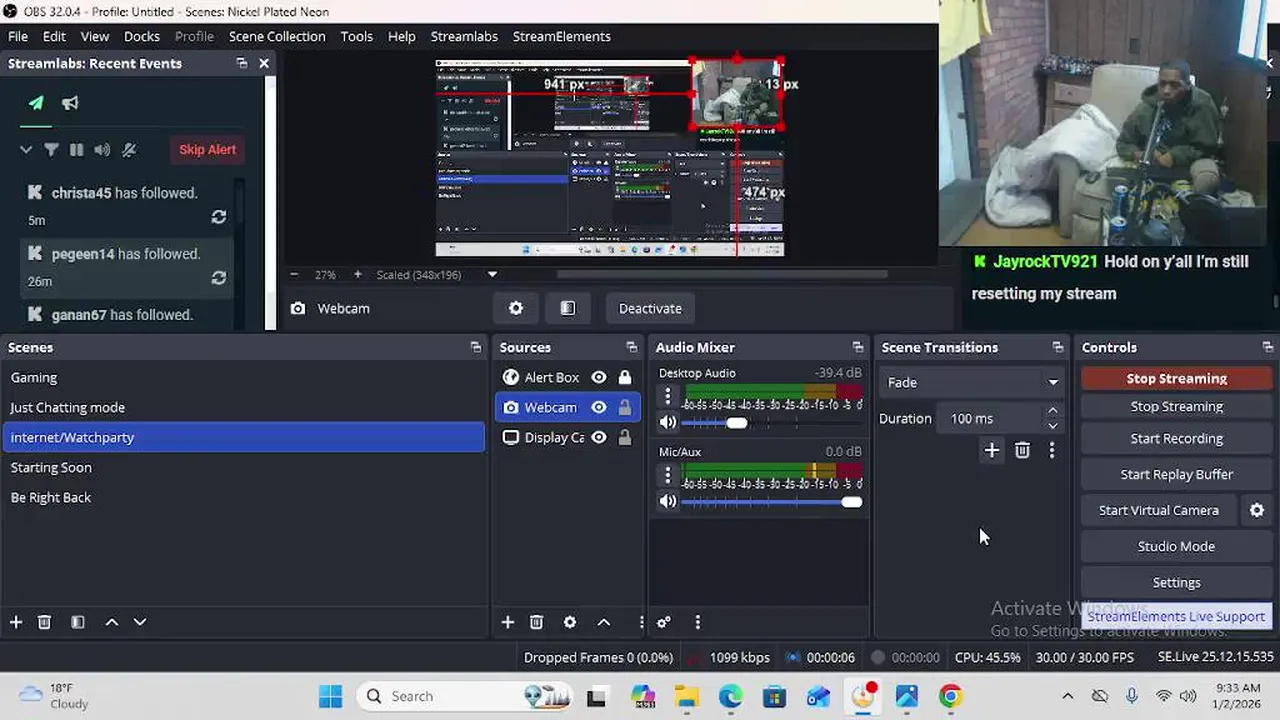Lock the Display Capture source
The image size is (1280, 720).
(x=625, y=437)
